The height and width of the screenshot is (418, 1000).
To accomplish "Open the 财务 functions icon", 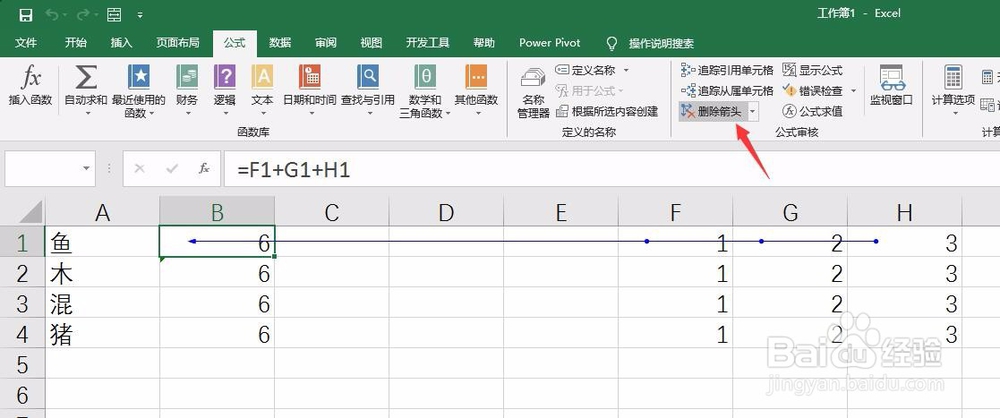I will pyautogui.click(x=188, y=77).
